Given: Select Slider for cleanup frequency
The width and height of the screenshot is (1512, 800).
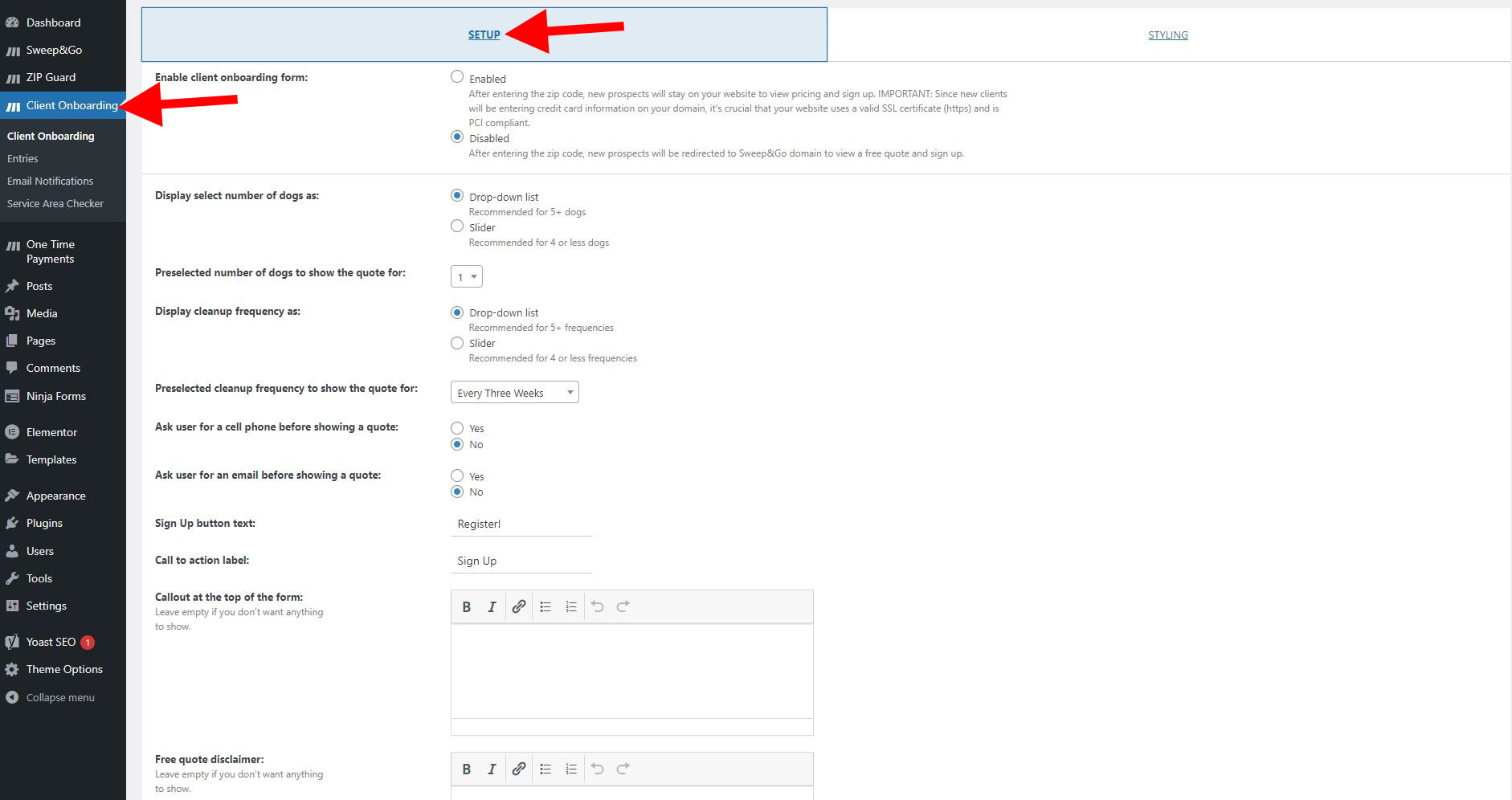Looking at the screenshot, I should tap(457, 343).
